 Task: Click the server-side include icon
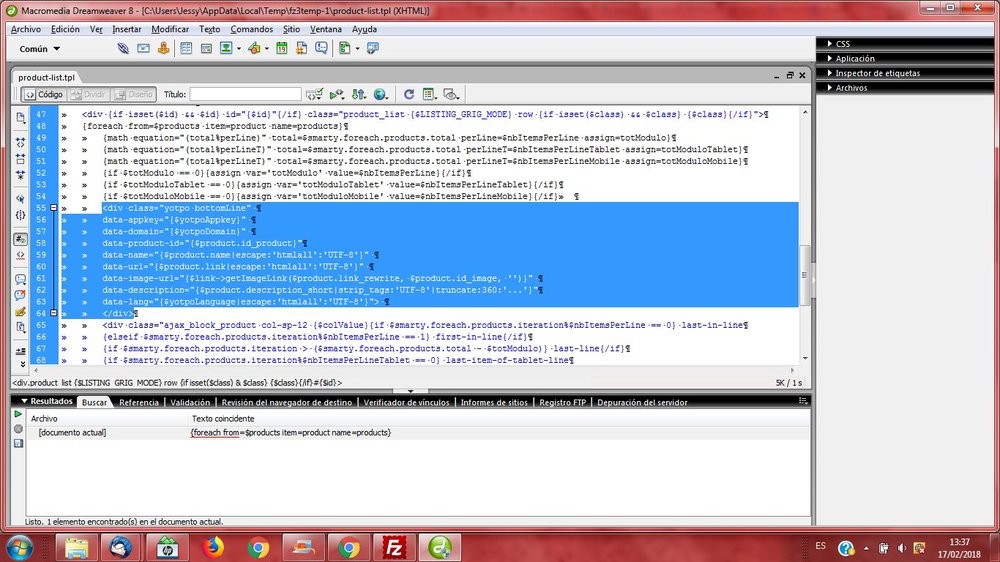(x=301, y=48)
